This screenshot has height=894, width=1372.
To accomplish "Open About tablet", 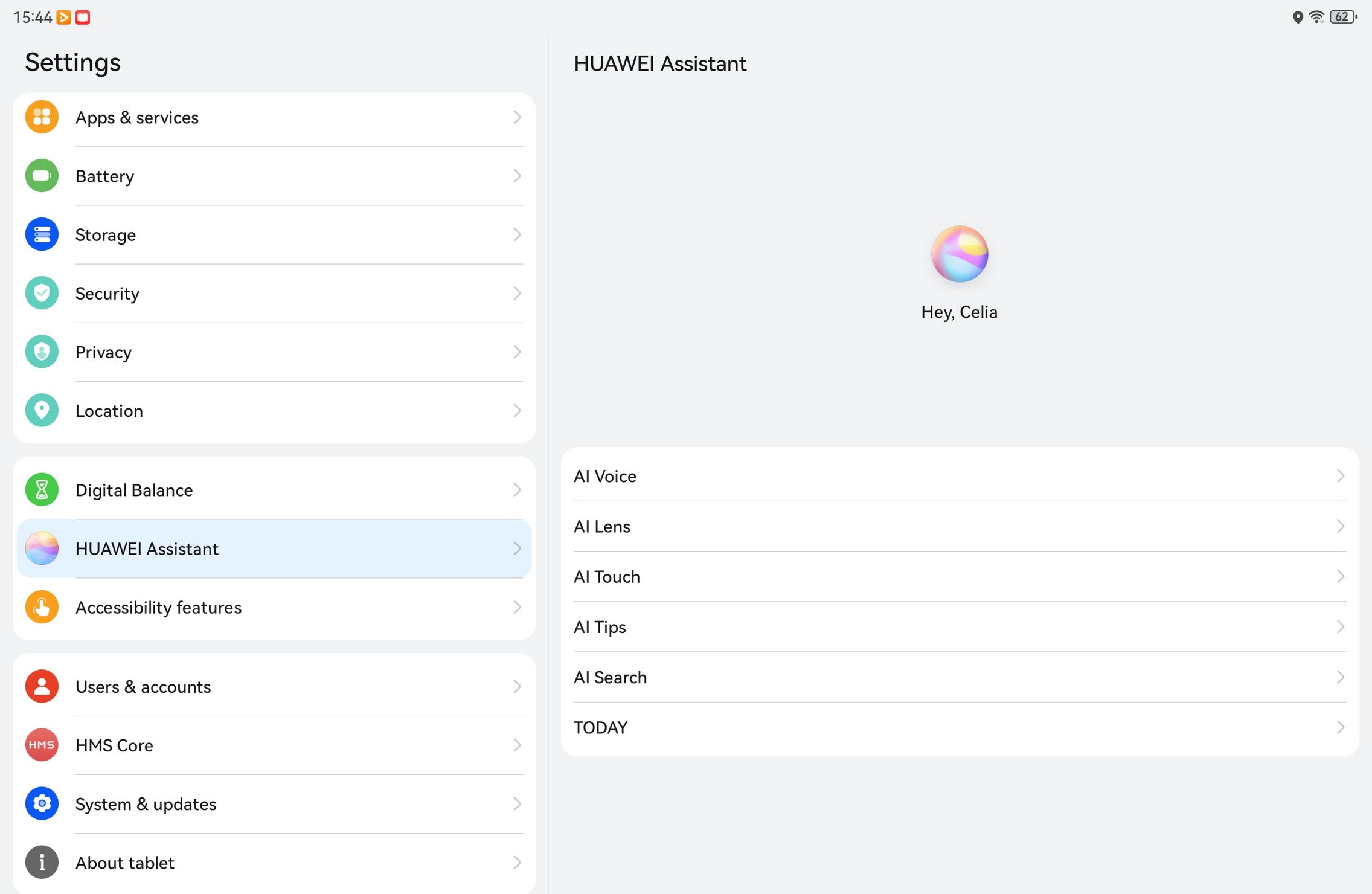I will tap(274, 863).
